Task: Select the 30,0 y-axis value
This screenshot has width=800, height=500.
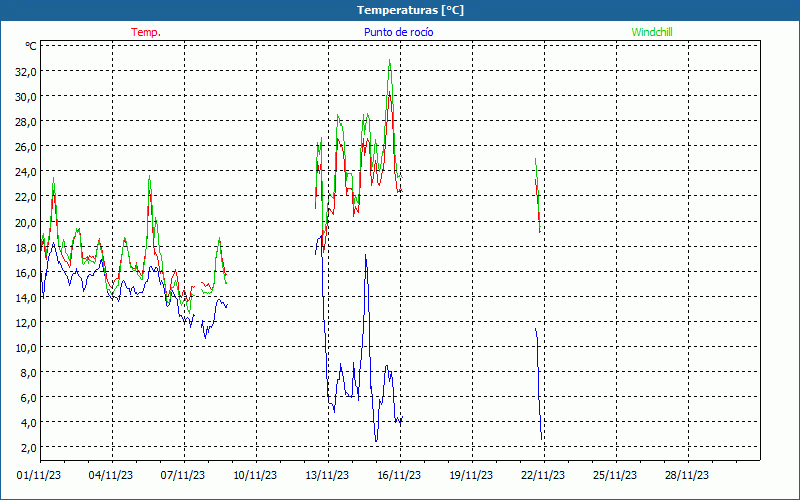Action: (x=26, y=96)
